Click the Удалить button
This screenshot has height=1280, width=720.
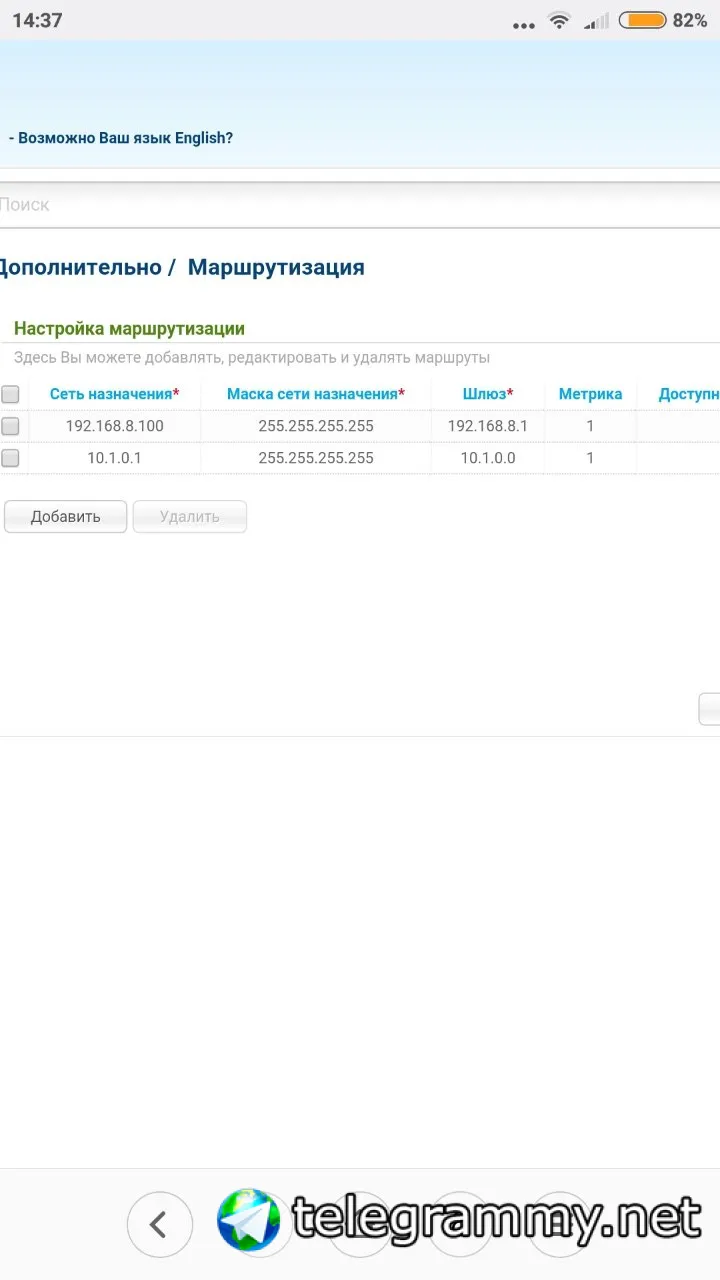(x=190, y=517)
